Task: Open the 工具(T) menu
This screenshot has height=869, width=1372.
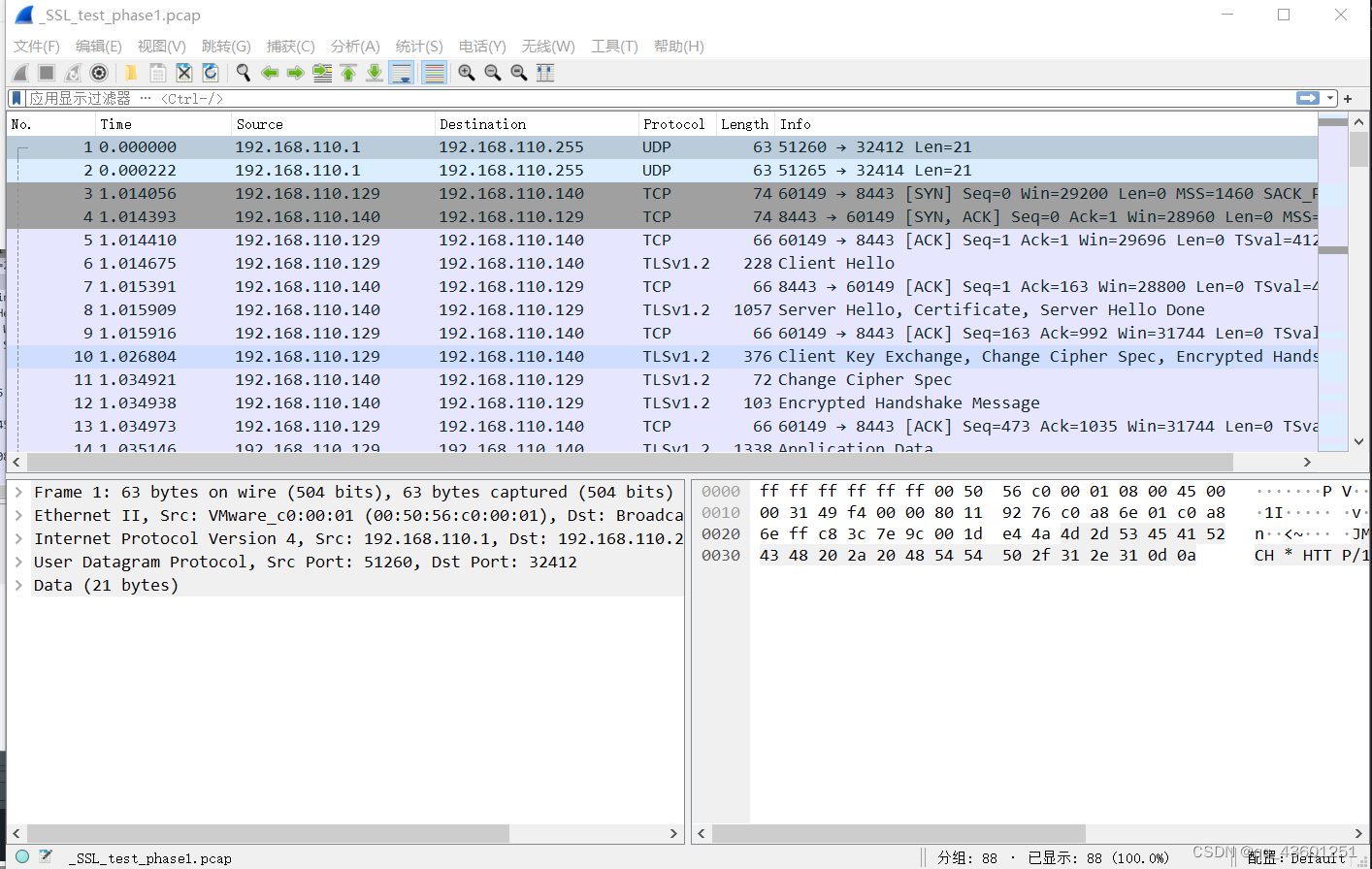Action: (x=614, y=46)
